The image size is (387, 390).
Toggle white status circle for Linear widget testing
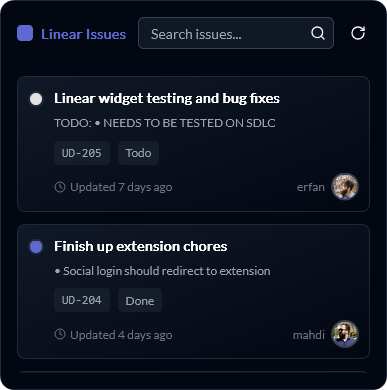(x=36, y=99)
